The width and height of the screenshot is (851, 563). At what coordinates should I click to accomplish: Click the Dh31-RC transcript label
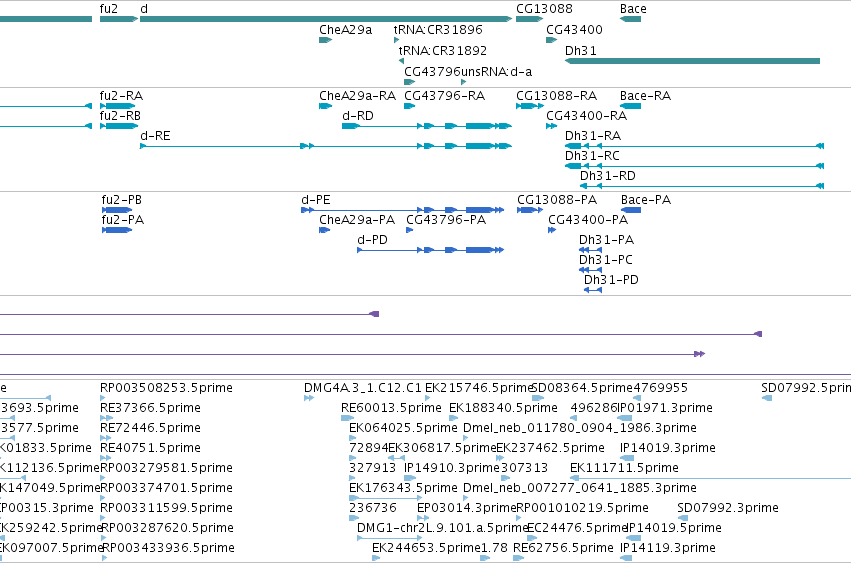[x=592, y=156]
